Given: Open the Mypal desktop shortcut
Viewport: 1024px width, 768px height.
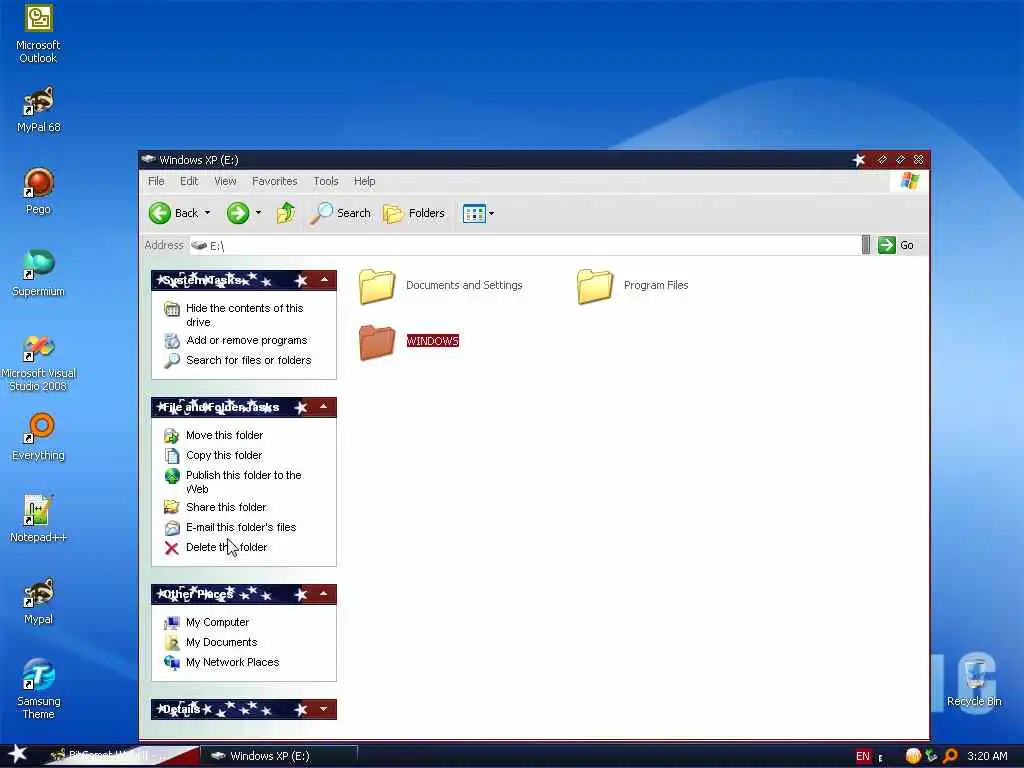Looking at the screenshot, I should [x=38, y=601].
